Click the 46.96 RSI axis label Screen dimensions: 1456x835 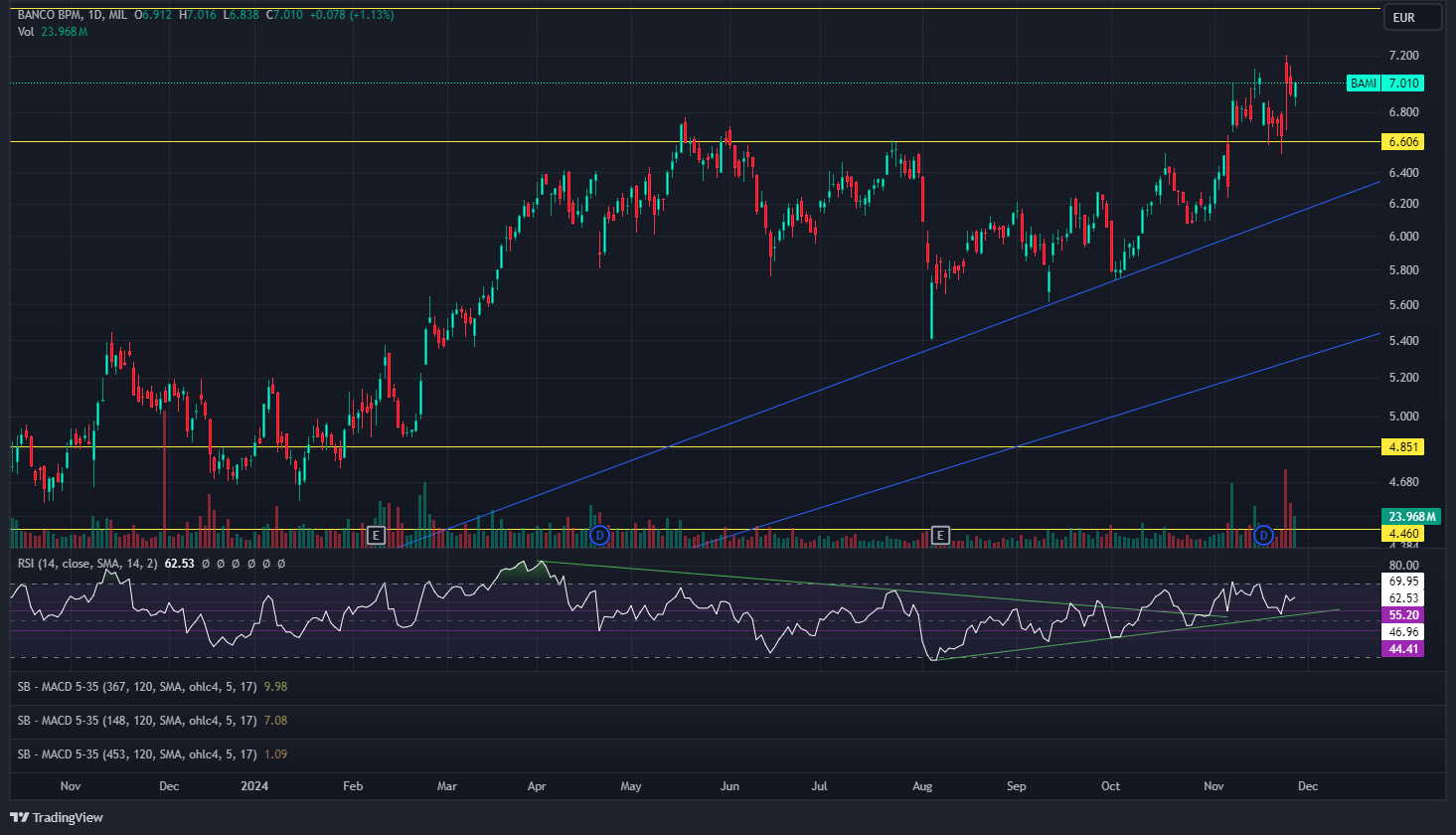[1403, 632]
